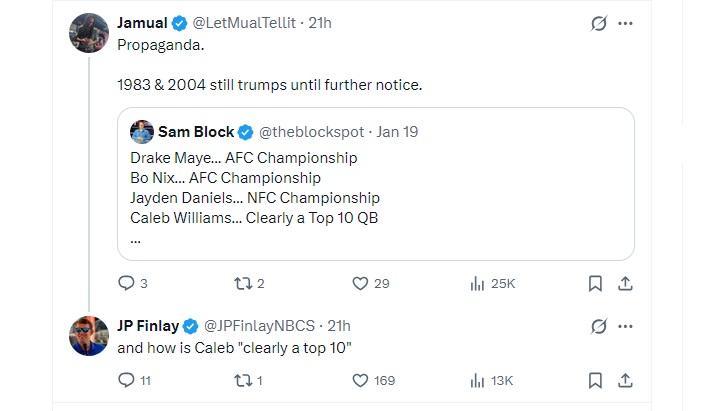The height and width of the screenshot is (411, 713).
Task: Bookmark Jamual's Propaganda post
Action: pyautogui.click(x=595, y=283)
